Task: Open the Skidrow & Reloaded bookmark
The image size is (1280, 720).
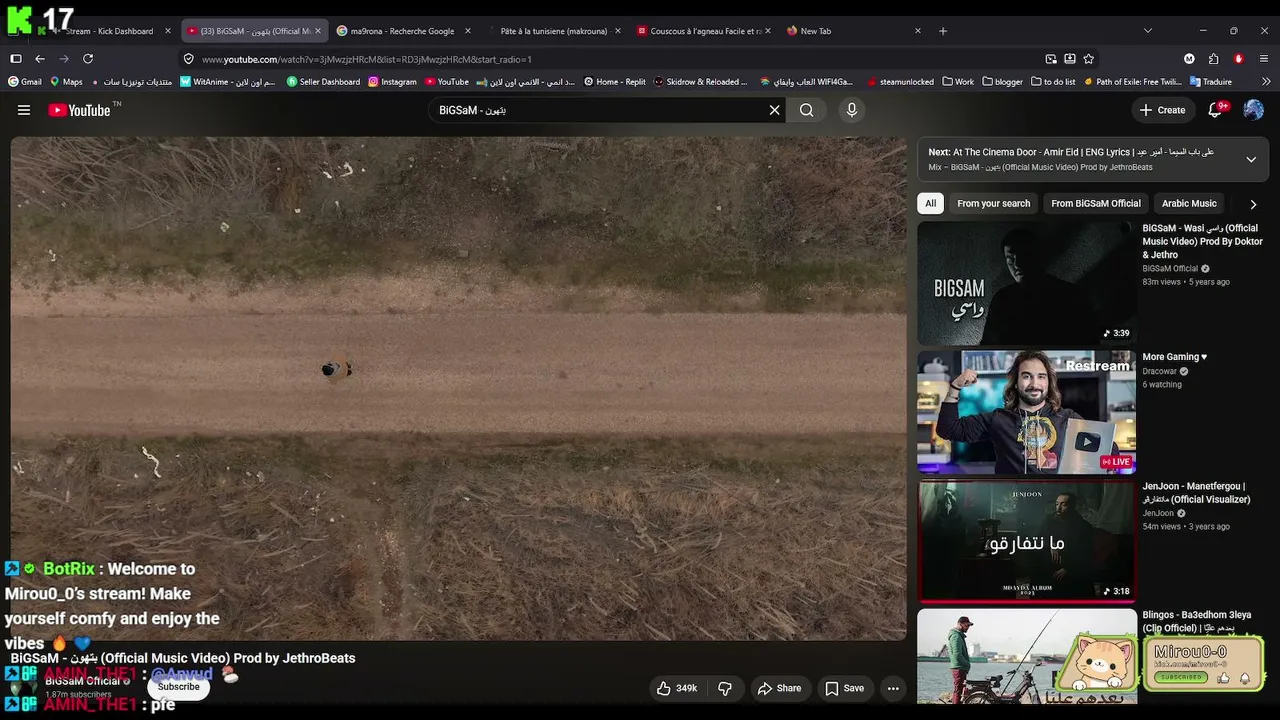Action: [700, 82]
